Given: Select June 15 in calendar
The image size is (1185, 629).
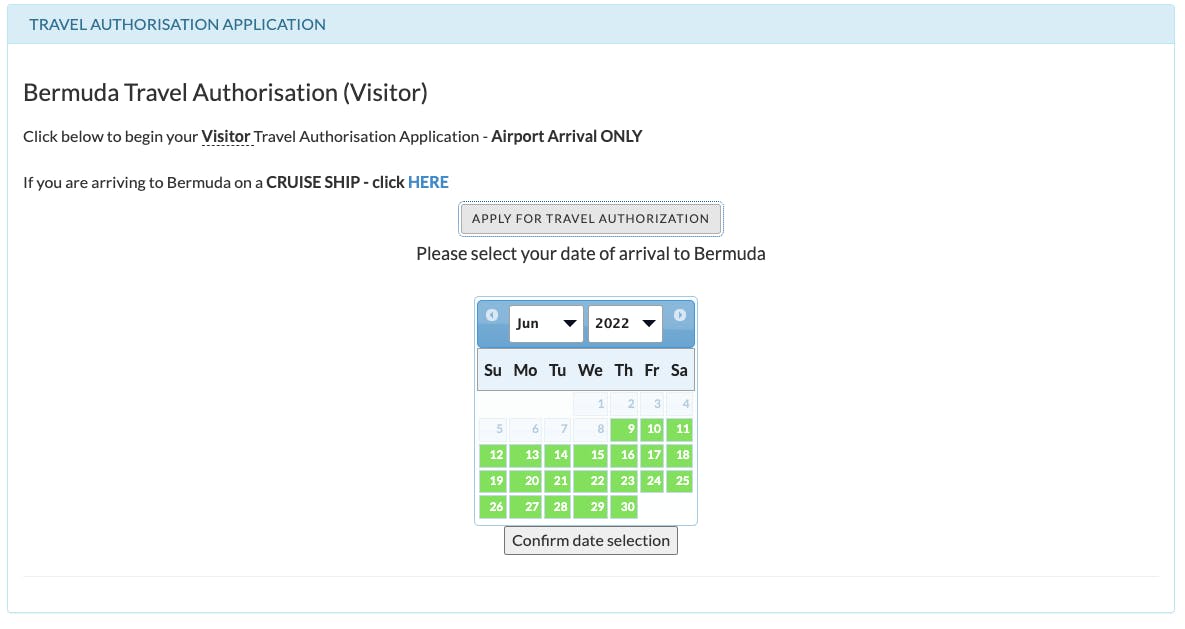Looking at the screenshot, I should click(x=591, y=456).
